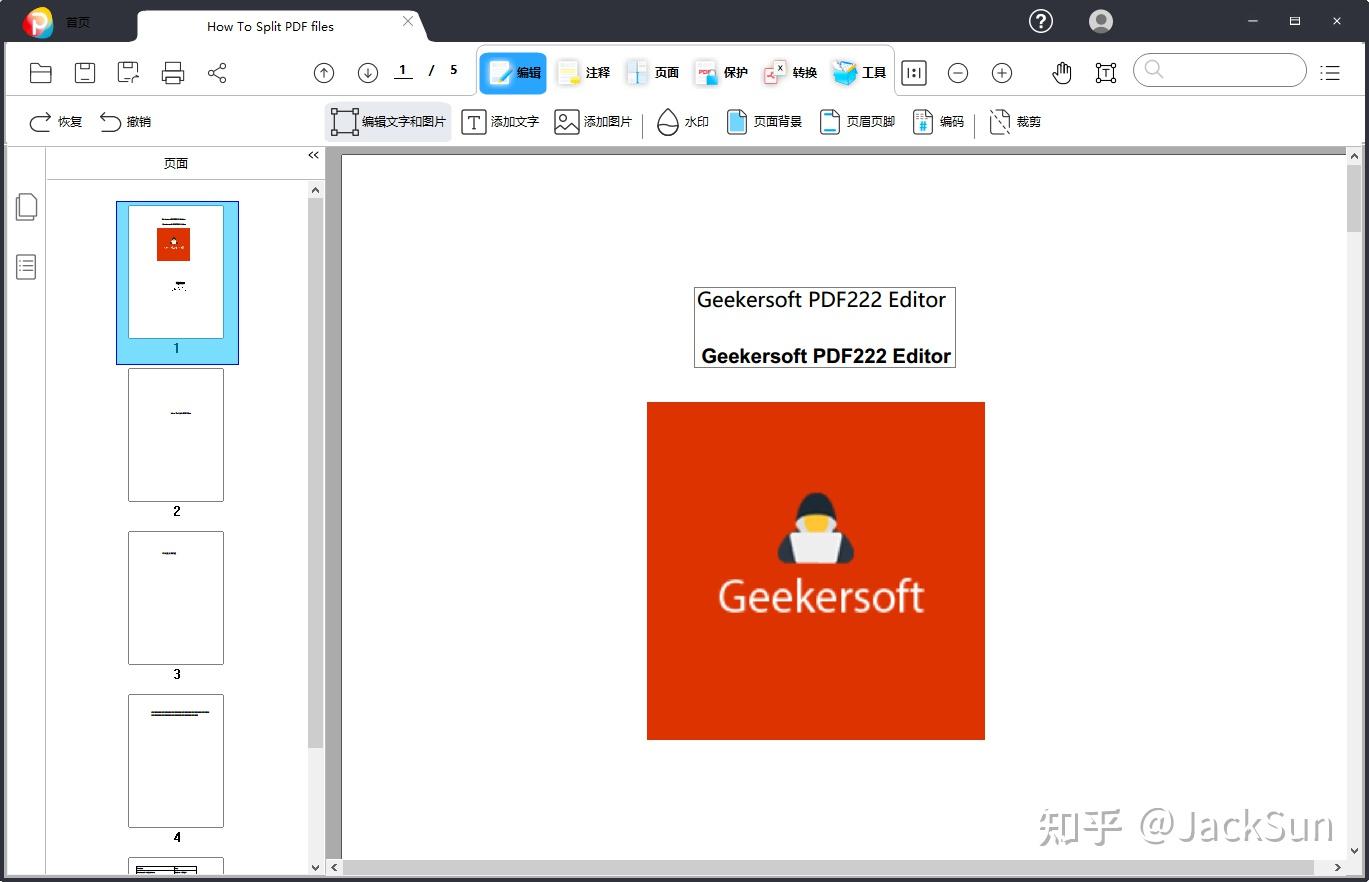Image resolution: width=1369 pixels, height=882 pixels.
Task: Show the bookmarks panel in sidebar
Action: click(x=26, y=267)
